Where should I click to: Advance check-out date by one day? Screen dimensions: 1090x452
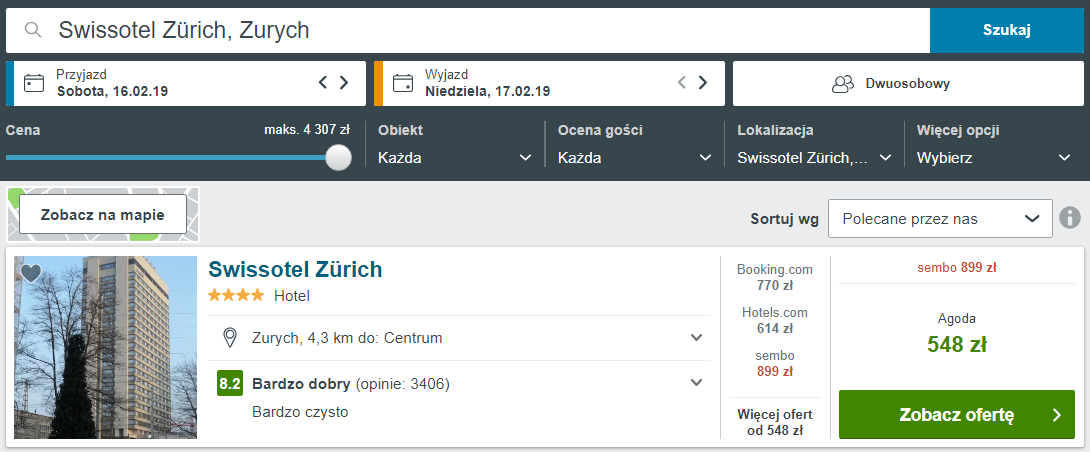click(x=703, y=83)
